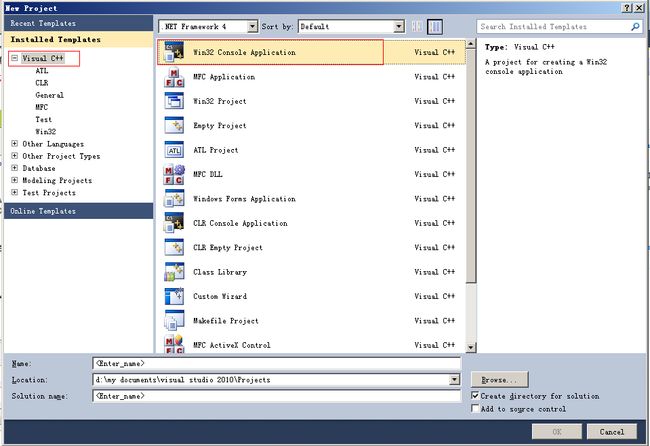
Task: Select the "Windows Forms Application" label
Action: click(x=244, y=199)
